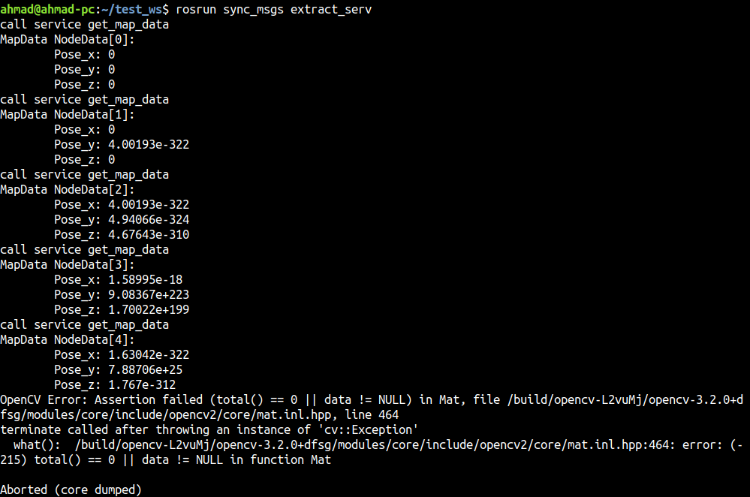Image resolution: width=750 pixels, height=497 pixels.
Task: Click the Pose_z value 4.67643e-310
Action: (x=147, y=234)
